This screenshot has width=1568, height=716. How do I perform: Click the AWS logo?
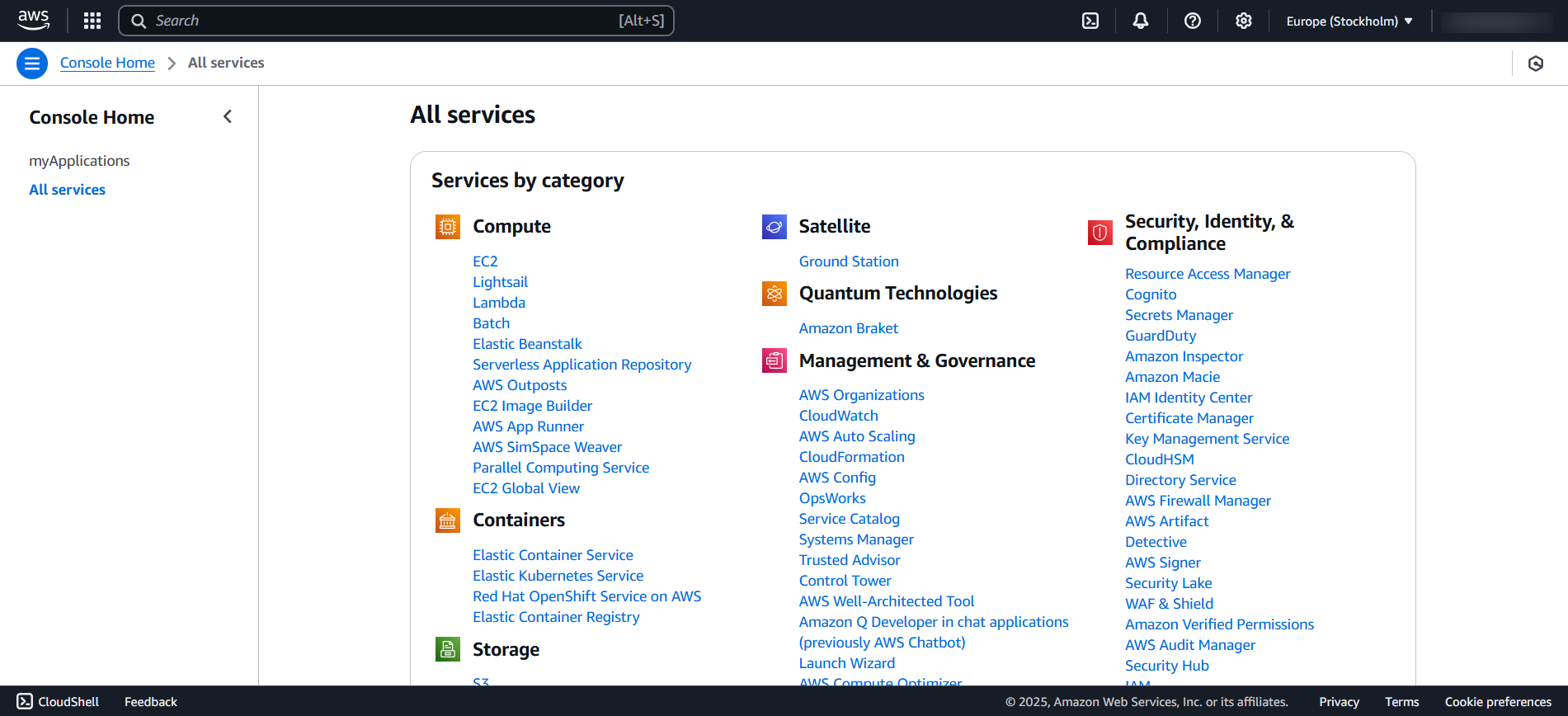[x=33, y=21]
